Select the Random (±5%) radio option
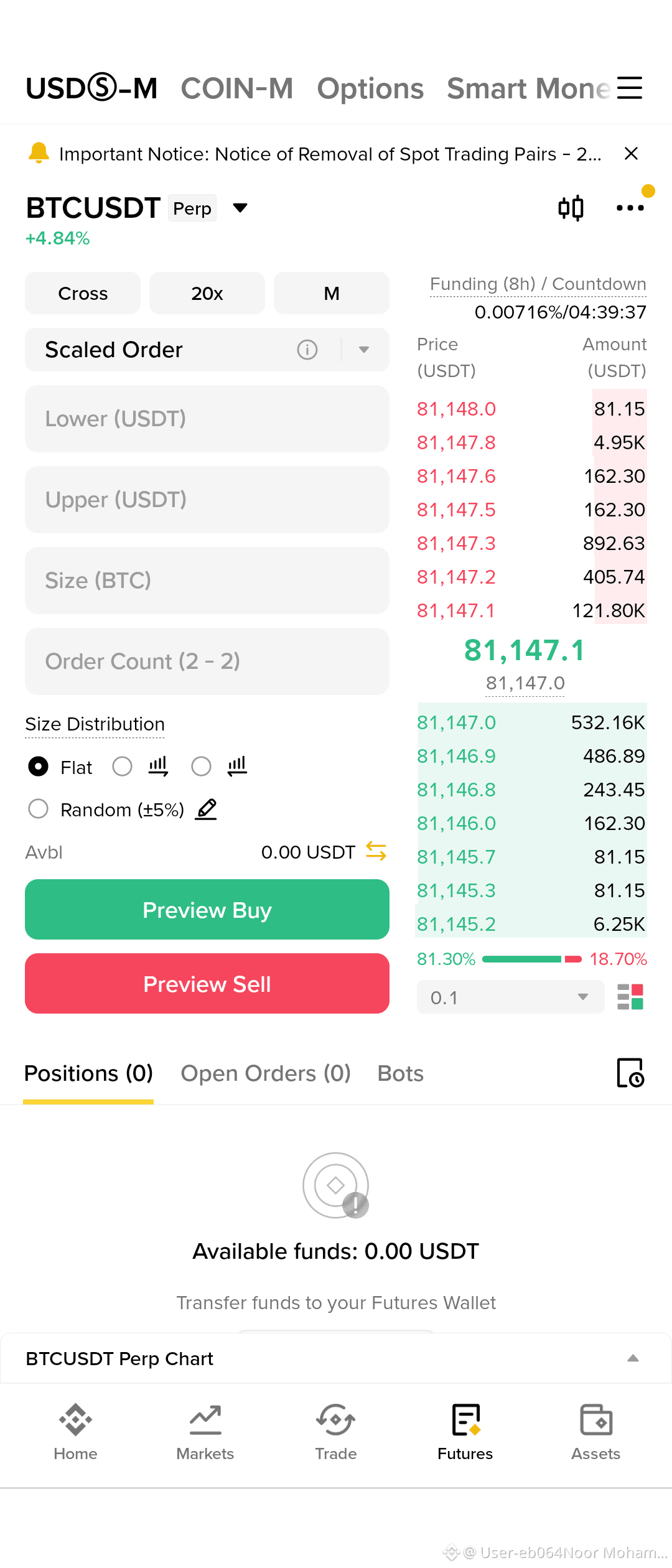This screenshot has width=672, height=1568. click(x=39, y=809)
